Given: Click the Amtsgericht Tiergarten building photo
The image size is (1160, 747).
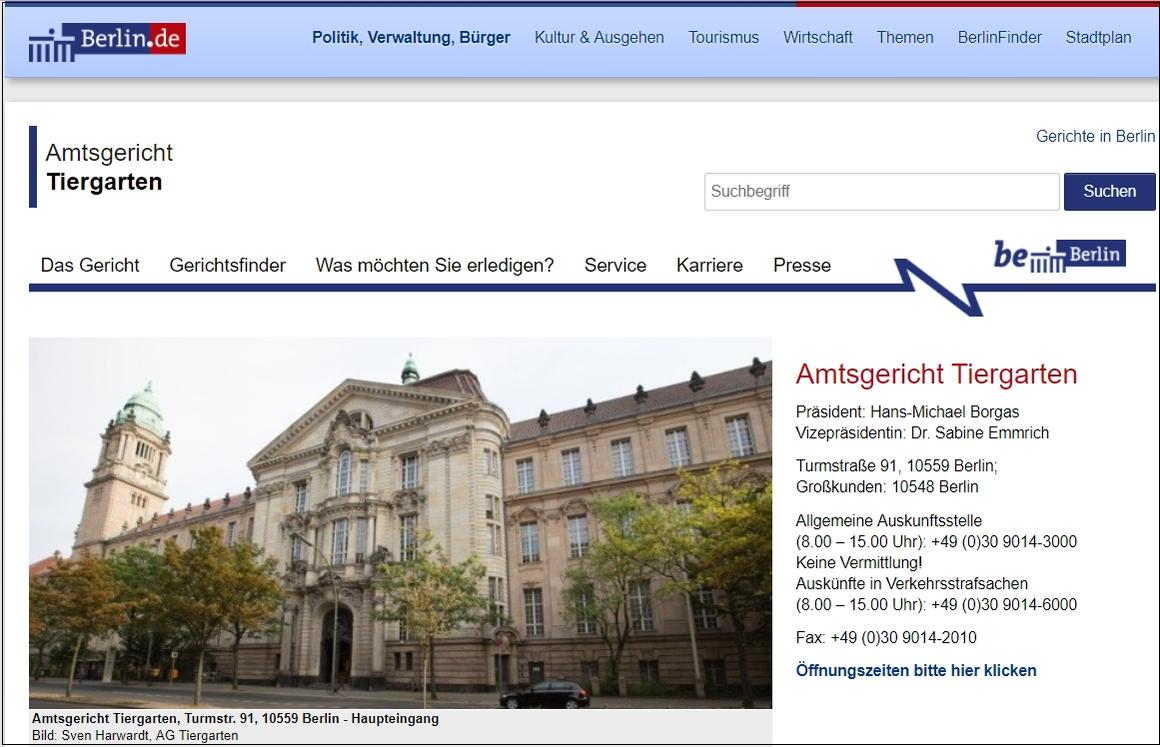Looking at the screenshot, I should point(400,522).
